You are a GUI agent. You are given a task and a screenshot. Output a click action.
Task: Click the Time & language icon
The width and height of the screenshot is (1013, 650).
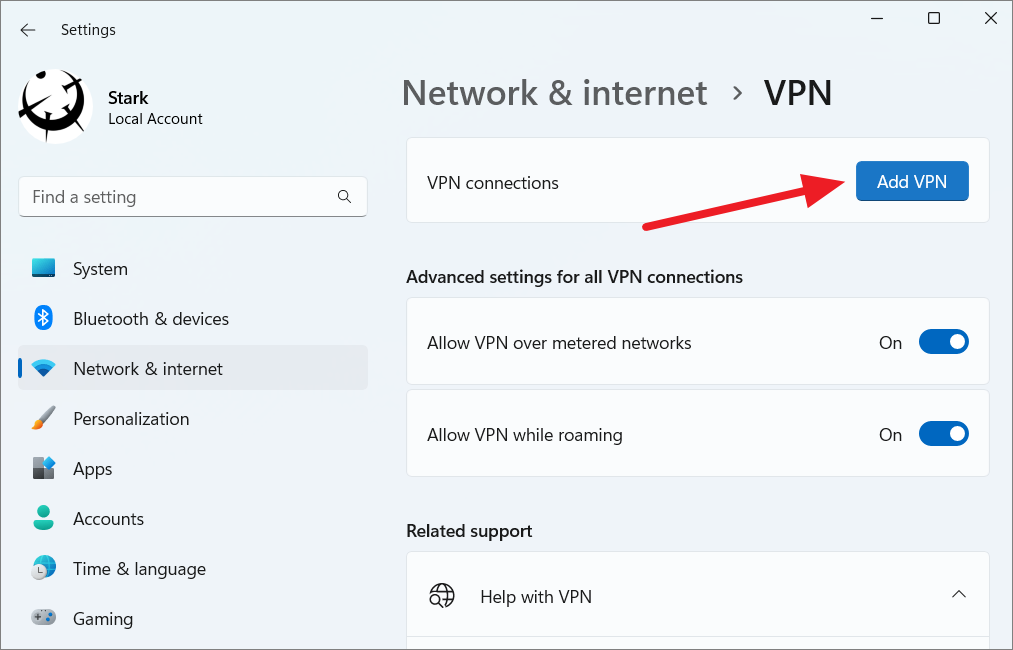[x=44, y=568]
